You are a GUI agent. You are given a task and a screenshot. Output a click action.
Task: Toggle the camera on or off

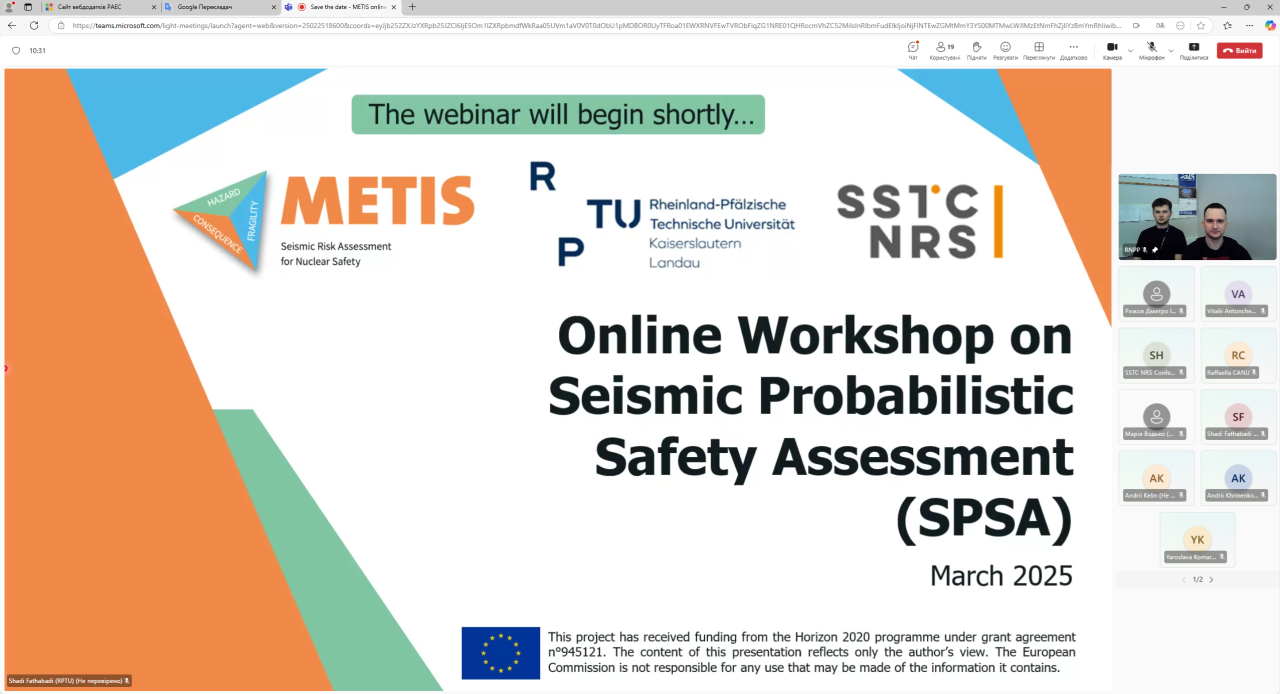pyautogui.click(x=1112, y=50)
